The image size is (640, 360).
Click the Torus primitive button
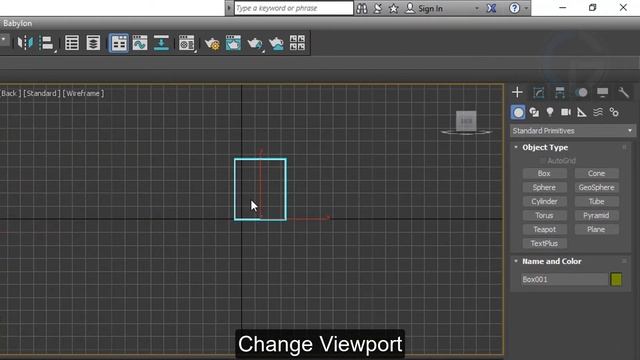544,215
